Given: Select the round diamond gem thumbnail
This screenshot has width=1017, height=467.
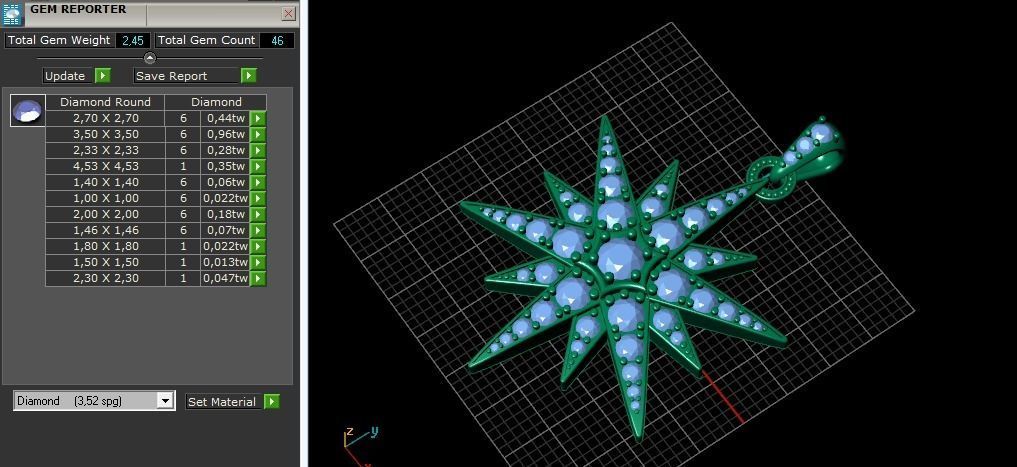Looking at the screenshot, I should click(x=28, y=110).
